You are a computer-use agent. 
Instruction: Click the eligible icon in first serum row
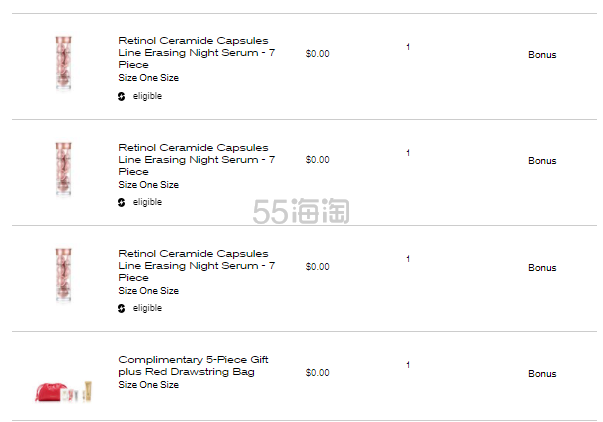tap(122, 97)
